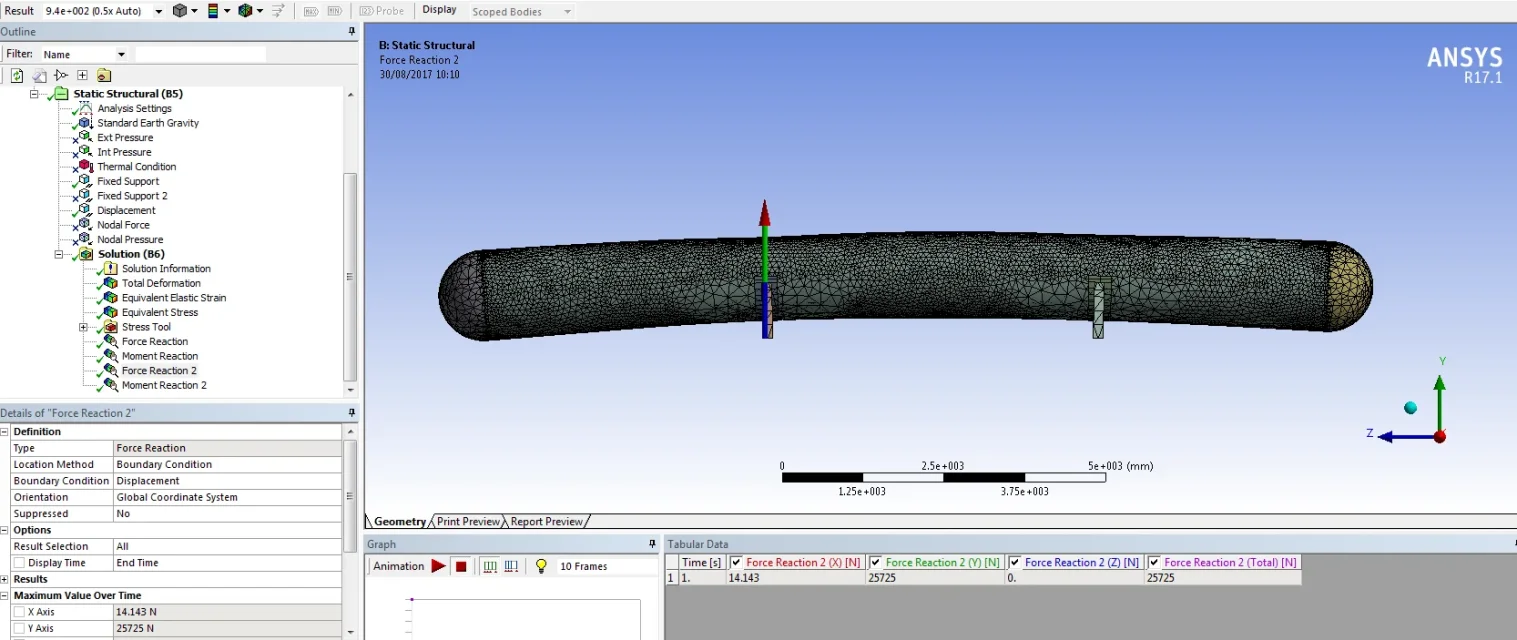Click the folder icon in Outline toolbar

(x=104, y=75)
